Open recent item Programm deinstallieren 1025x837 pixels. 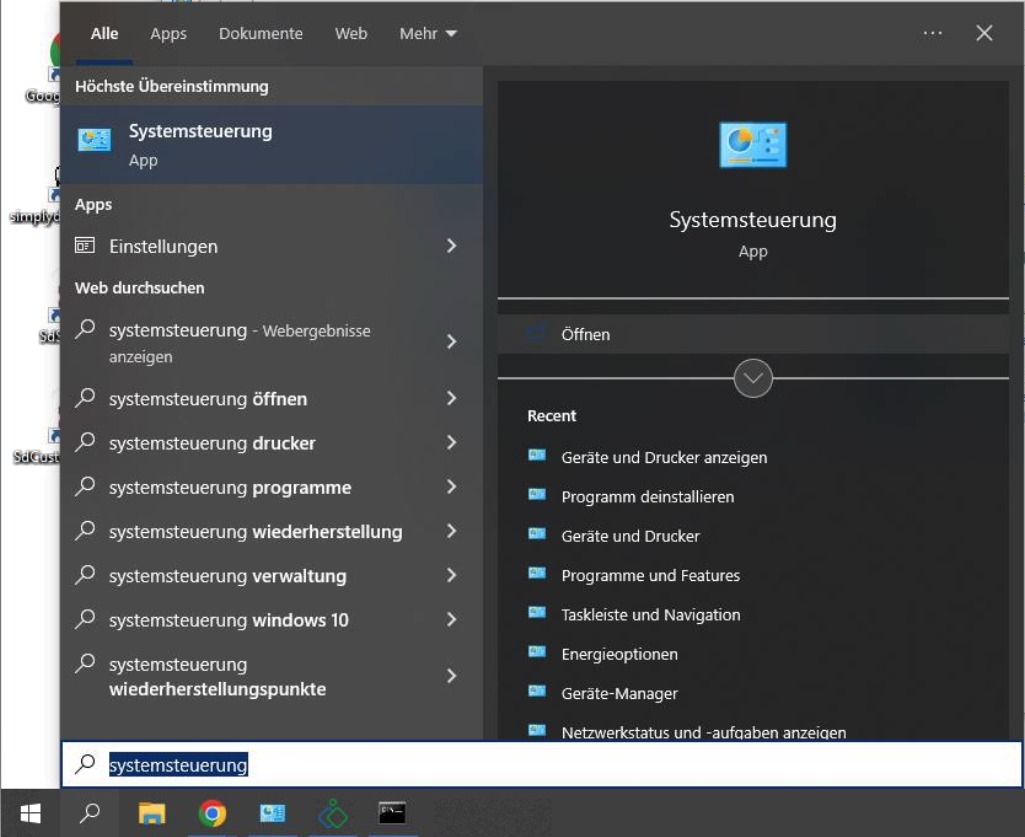(x=648, y=496)
